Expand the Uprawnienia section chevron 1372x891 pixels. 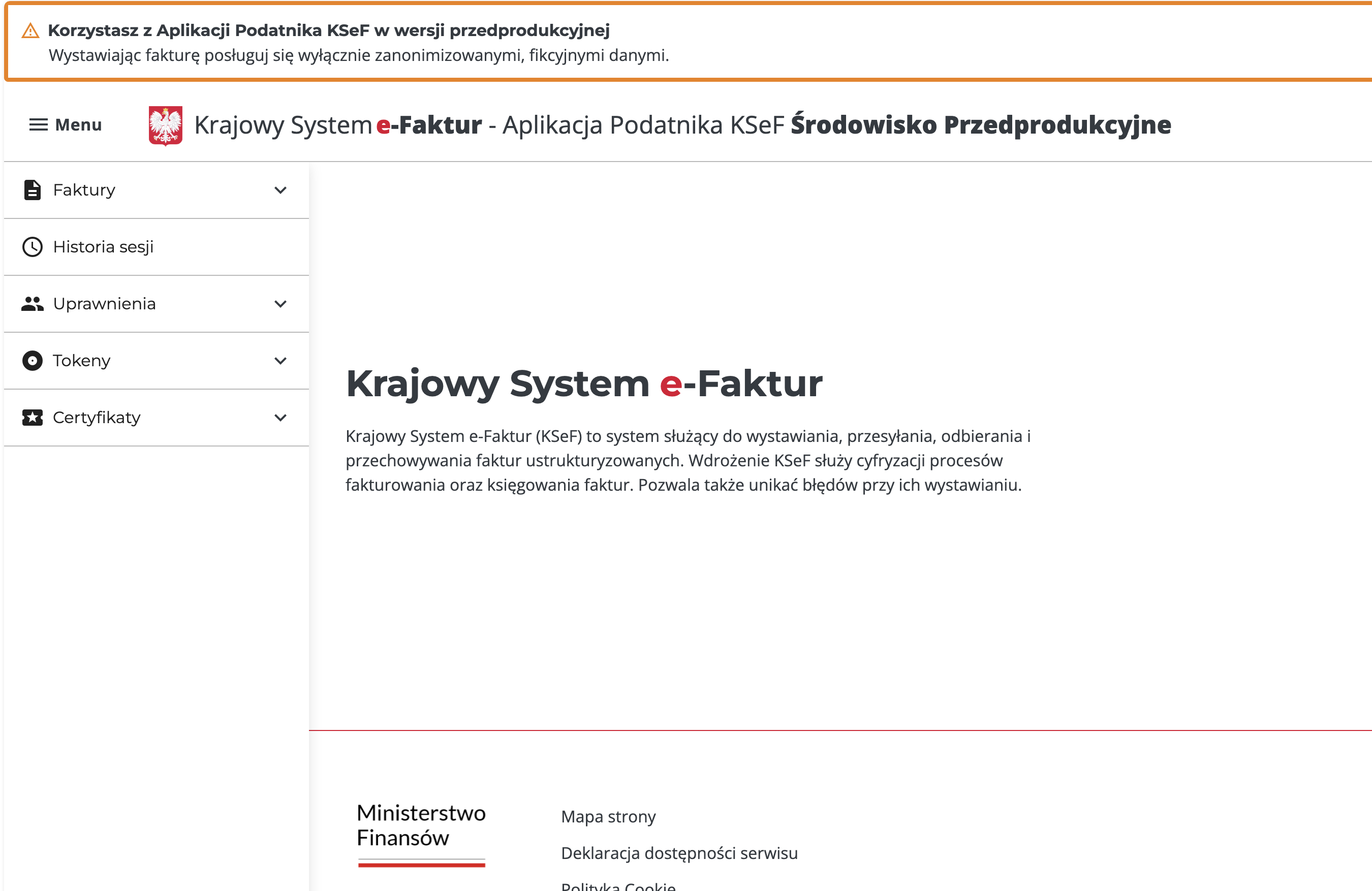(280, 304)
